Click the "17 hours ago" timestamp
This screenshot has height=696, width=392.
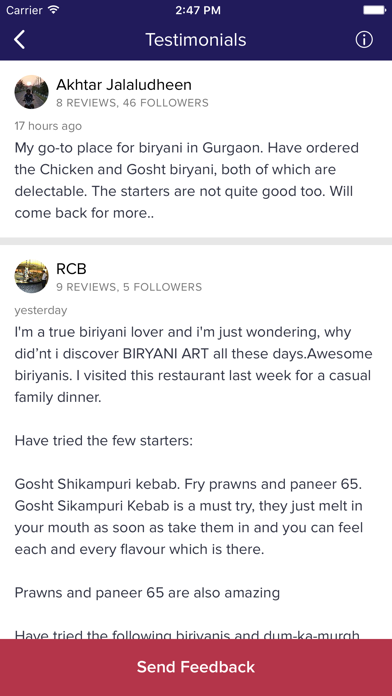[48, 126]
